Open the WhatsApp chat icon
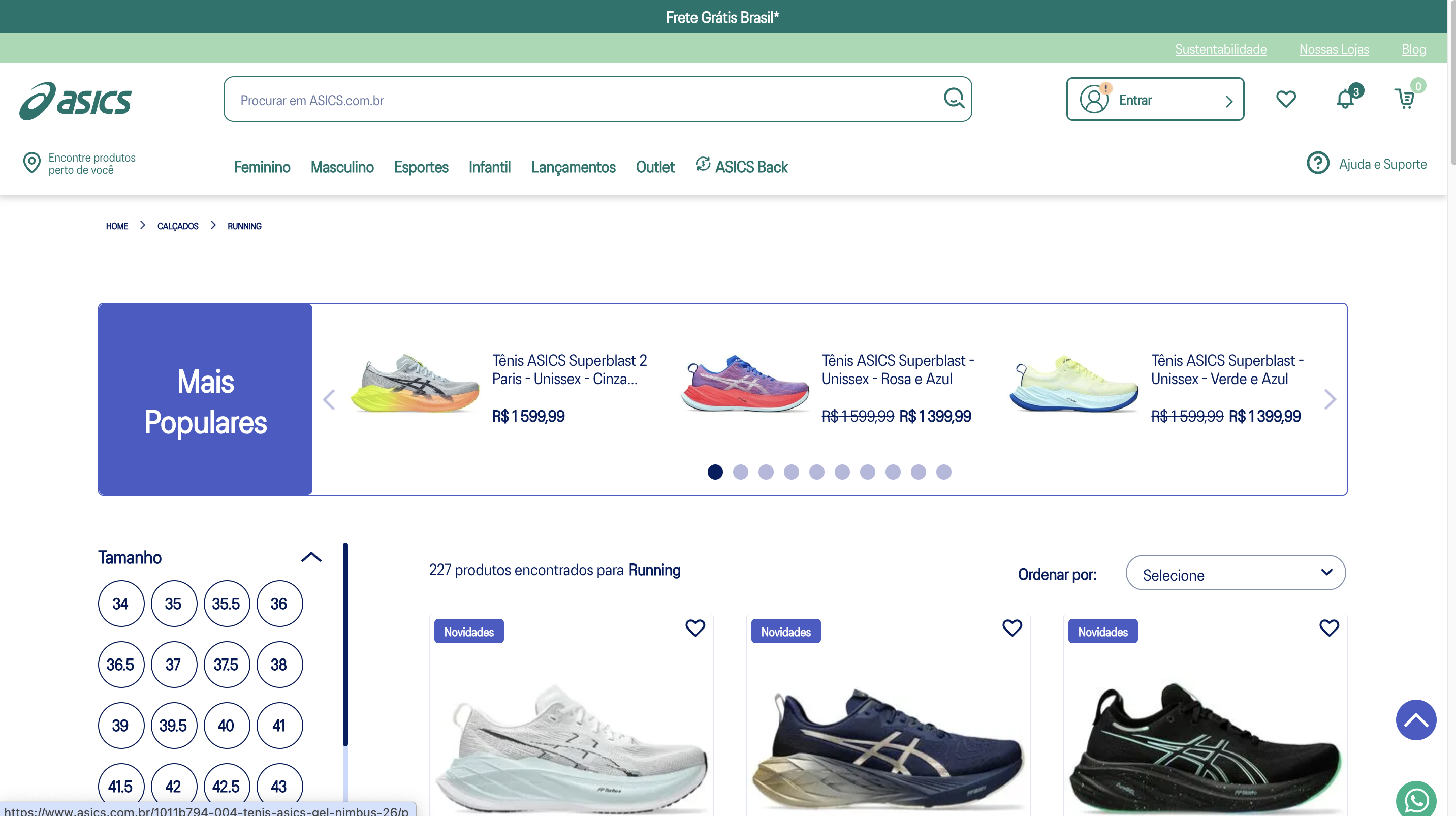Viewport: 1456px width, 816px height. point(1416,800)
